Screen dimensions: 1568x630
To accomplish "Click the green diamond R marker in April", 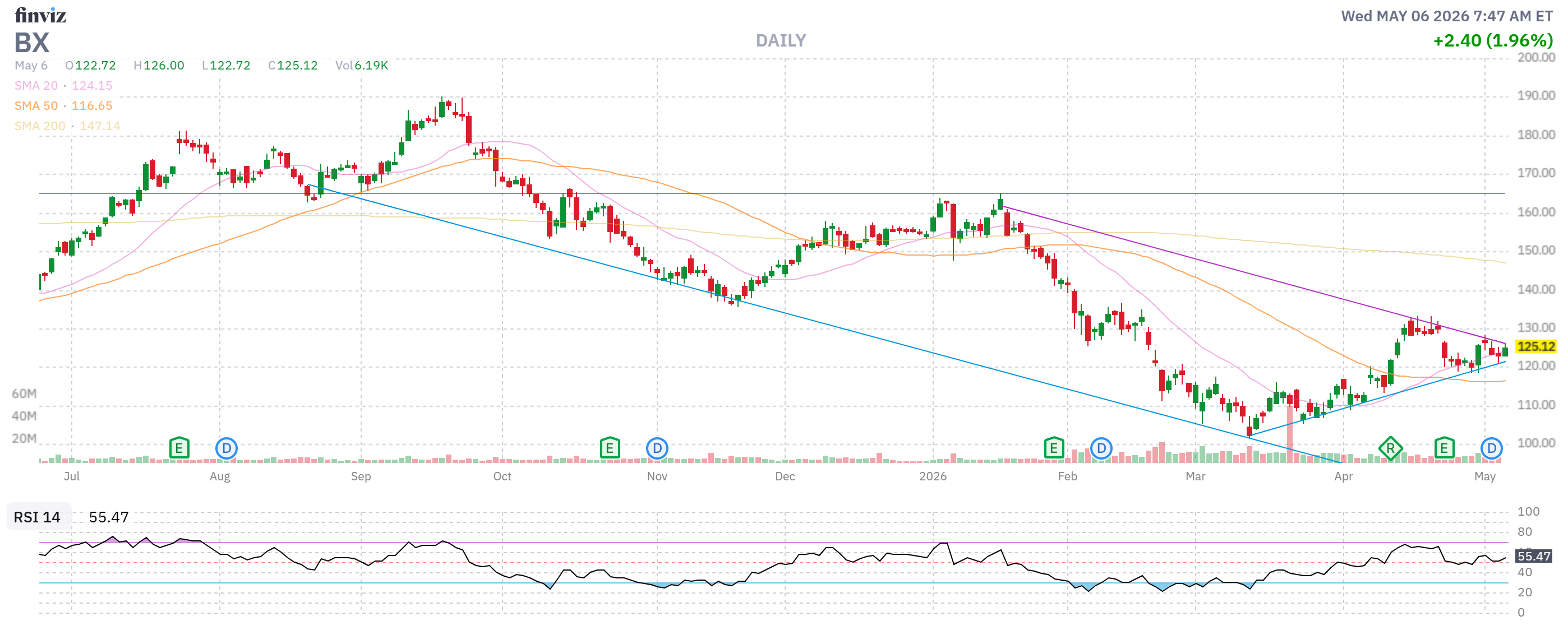I will [x=1390, y=449].
